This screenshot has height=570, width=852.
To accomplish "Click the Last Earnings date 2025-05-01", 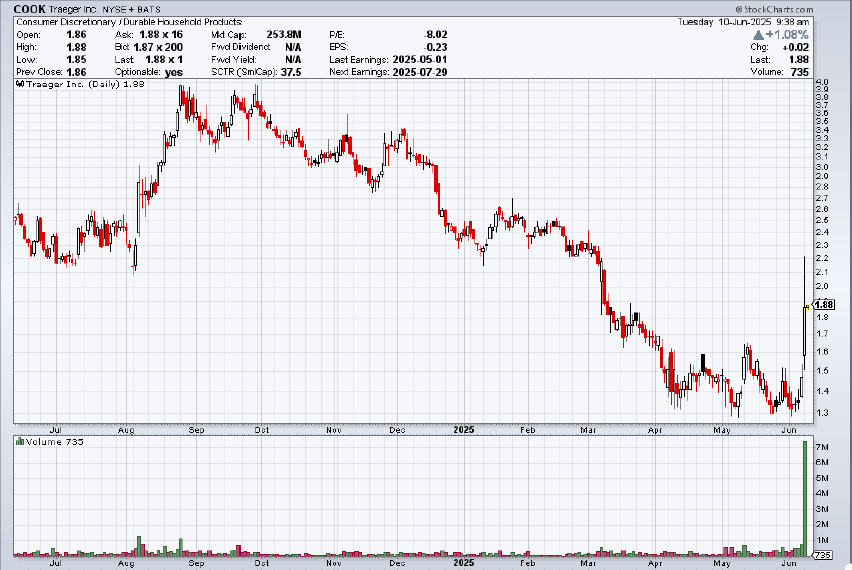I will (x=420, y=60).
